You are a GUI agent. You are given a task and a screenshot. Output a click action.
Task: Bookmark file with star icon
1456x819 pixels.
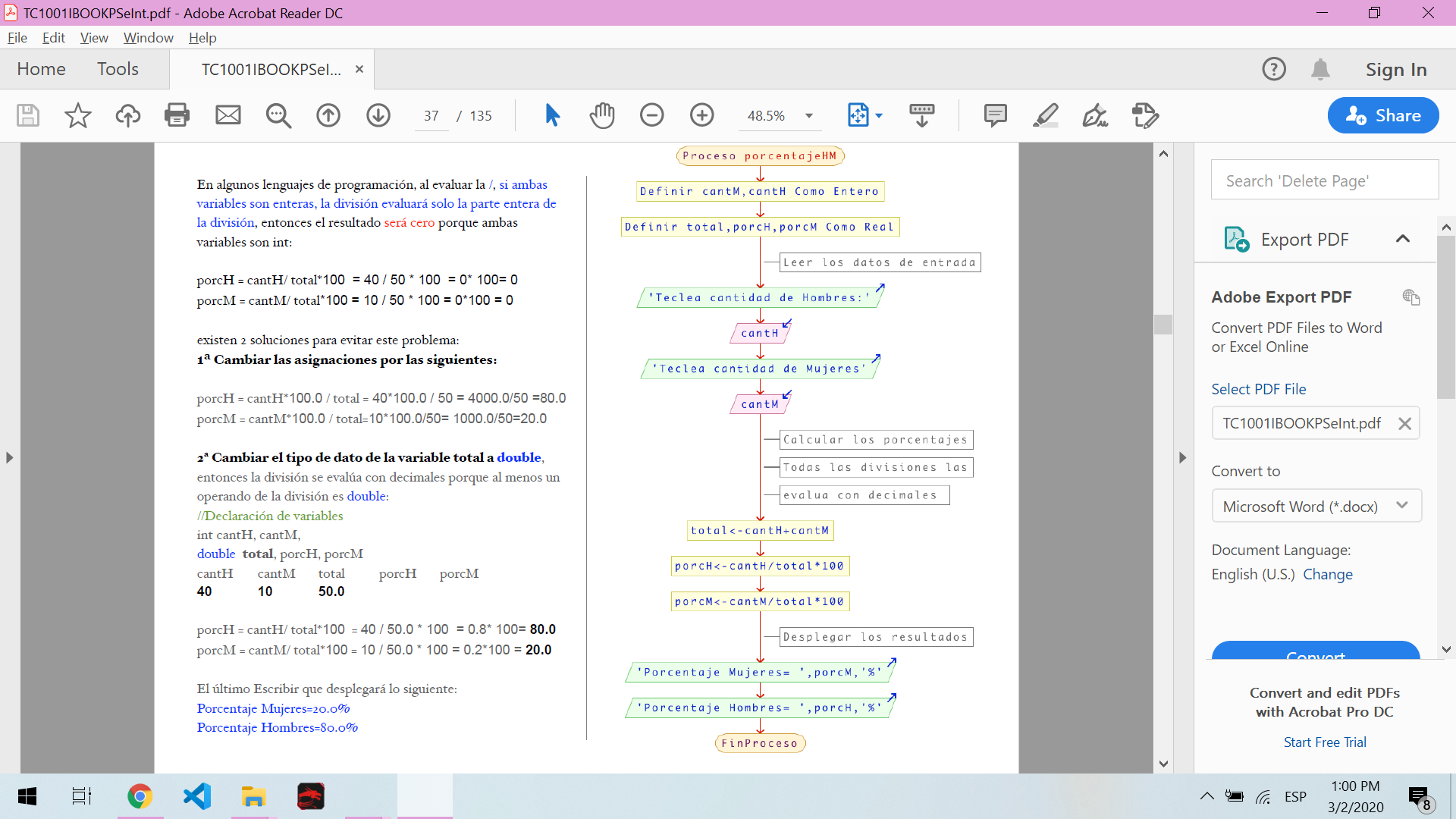(x=77, y=115)
